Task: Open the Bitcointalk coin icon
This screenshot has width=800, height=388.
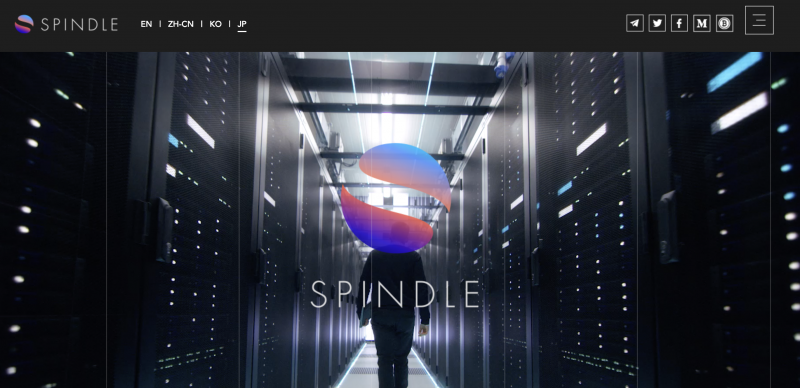Action: click(724, 23)
